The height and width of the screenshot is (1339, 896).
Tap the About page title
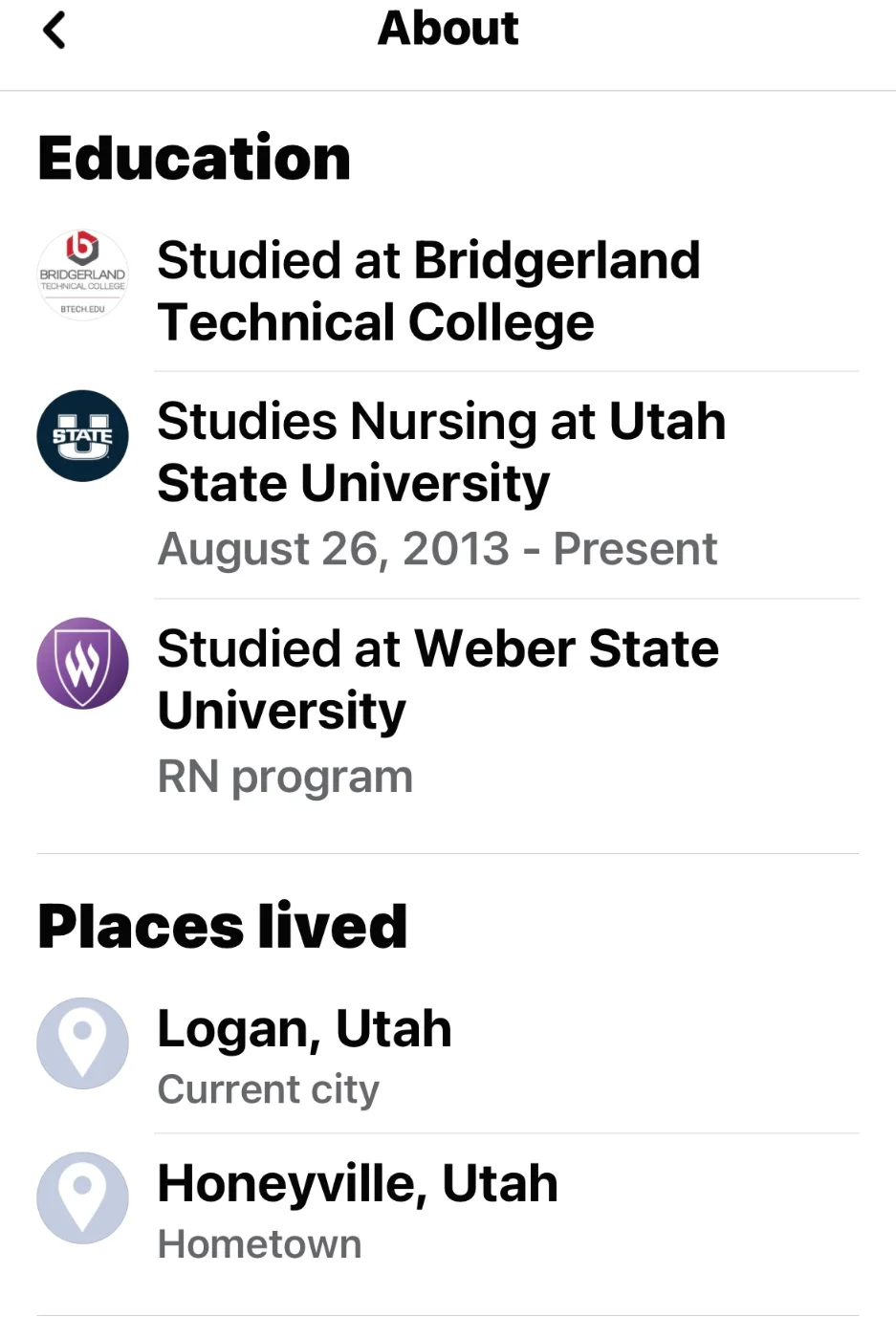pyautogui.click(x=448, y=29)
